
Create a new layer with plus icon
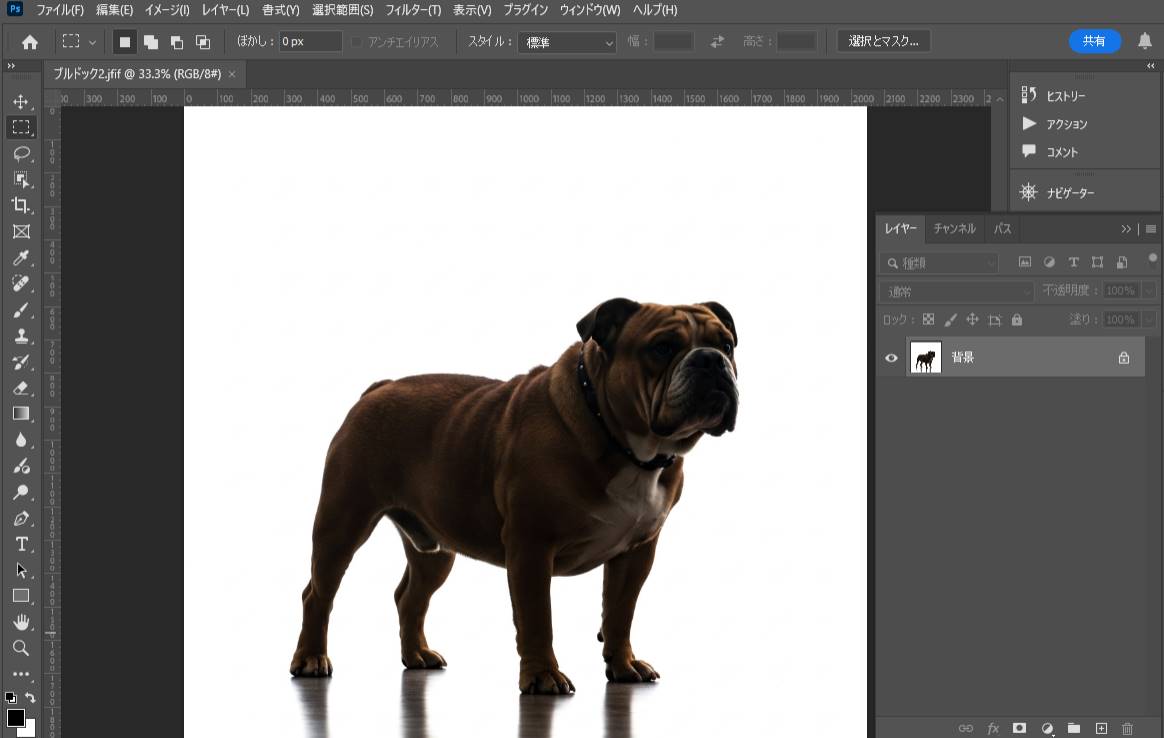pyautogui.click(x=1101, y=728)
